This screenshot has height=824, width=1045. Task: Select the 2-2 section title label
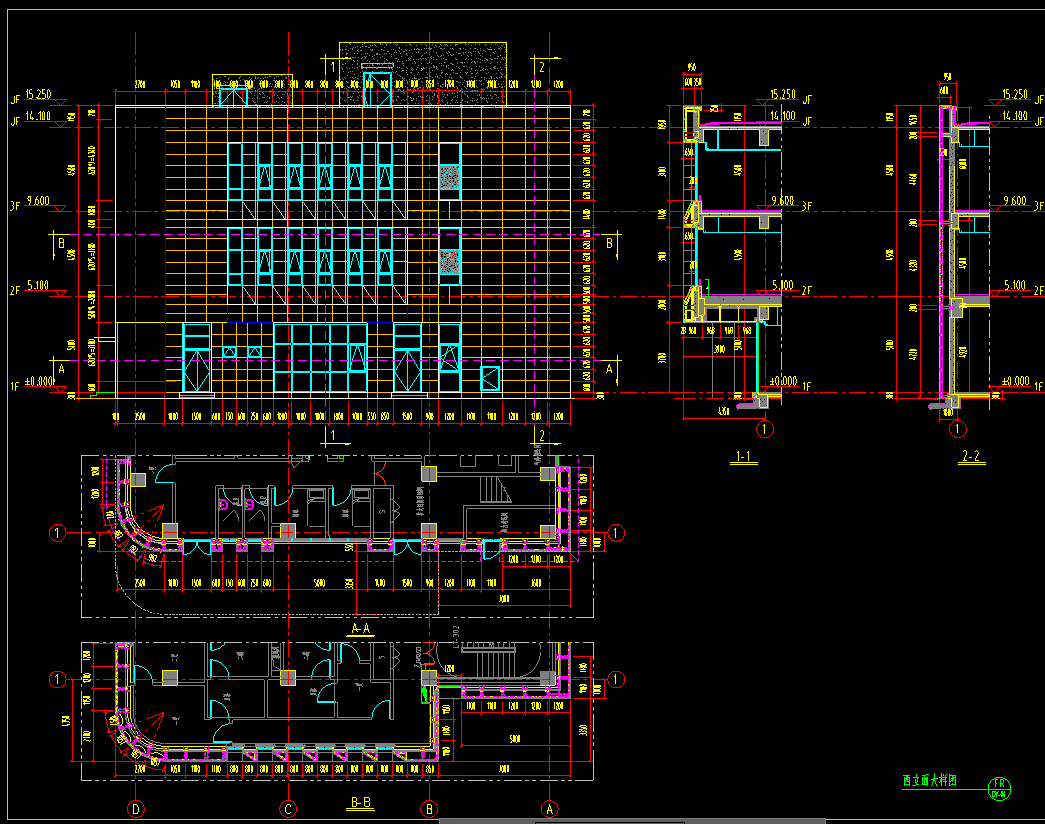(x=971, y=456)
